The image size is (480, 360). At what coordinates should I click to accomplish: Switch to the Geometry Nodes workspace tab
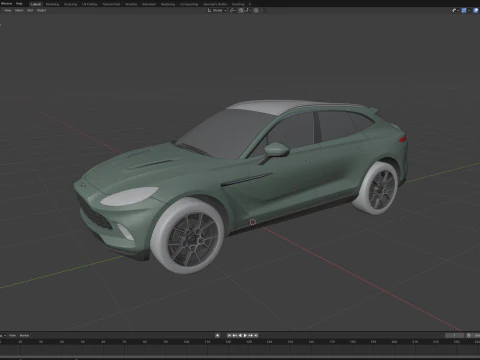[x=215, y=4]
